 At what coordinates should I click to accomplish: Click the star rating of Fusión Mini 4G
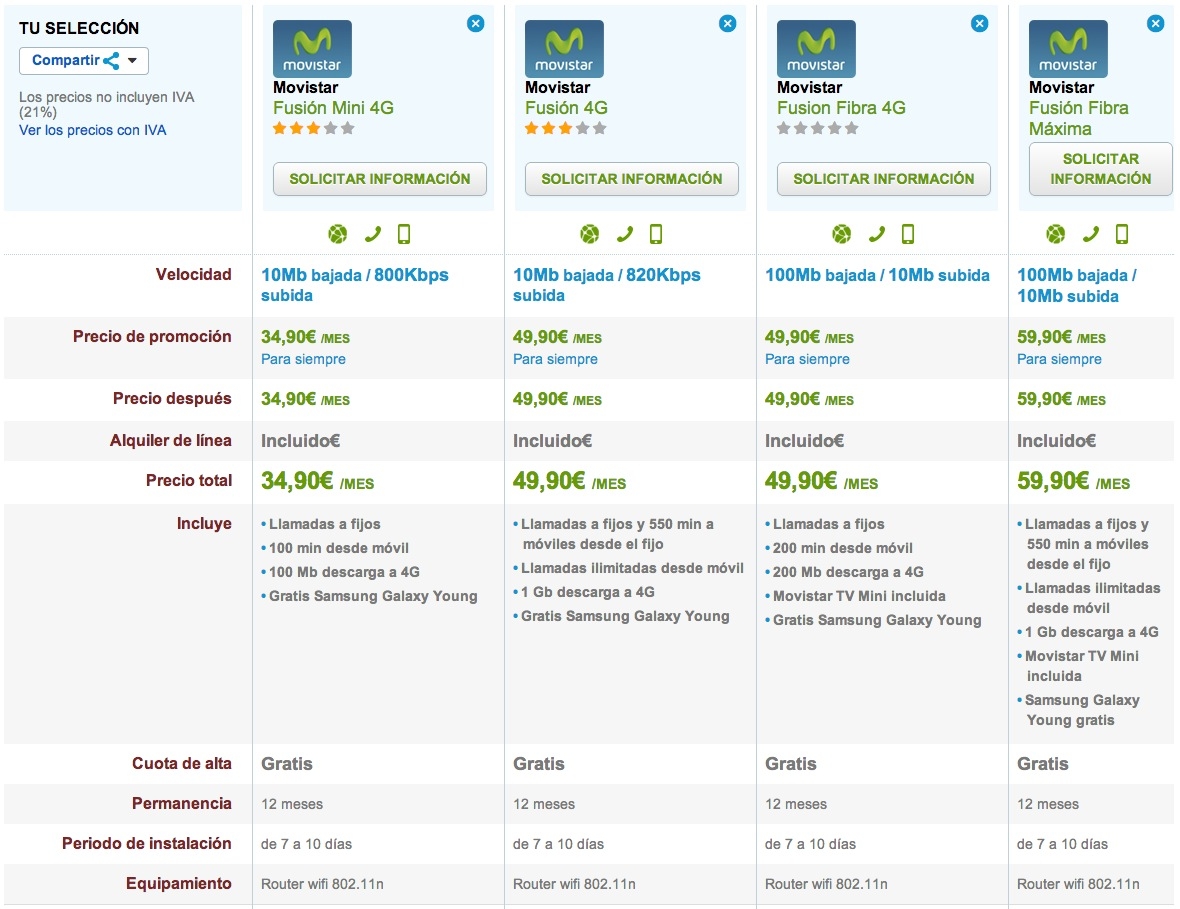(314, 129)
